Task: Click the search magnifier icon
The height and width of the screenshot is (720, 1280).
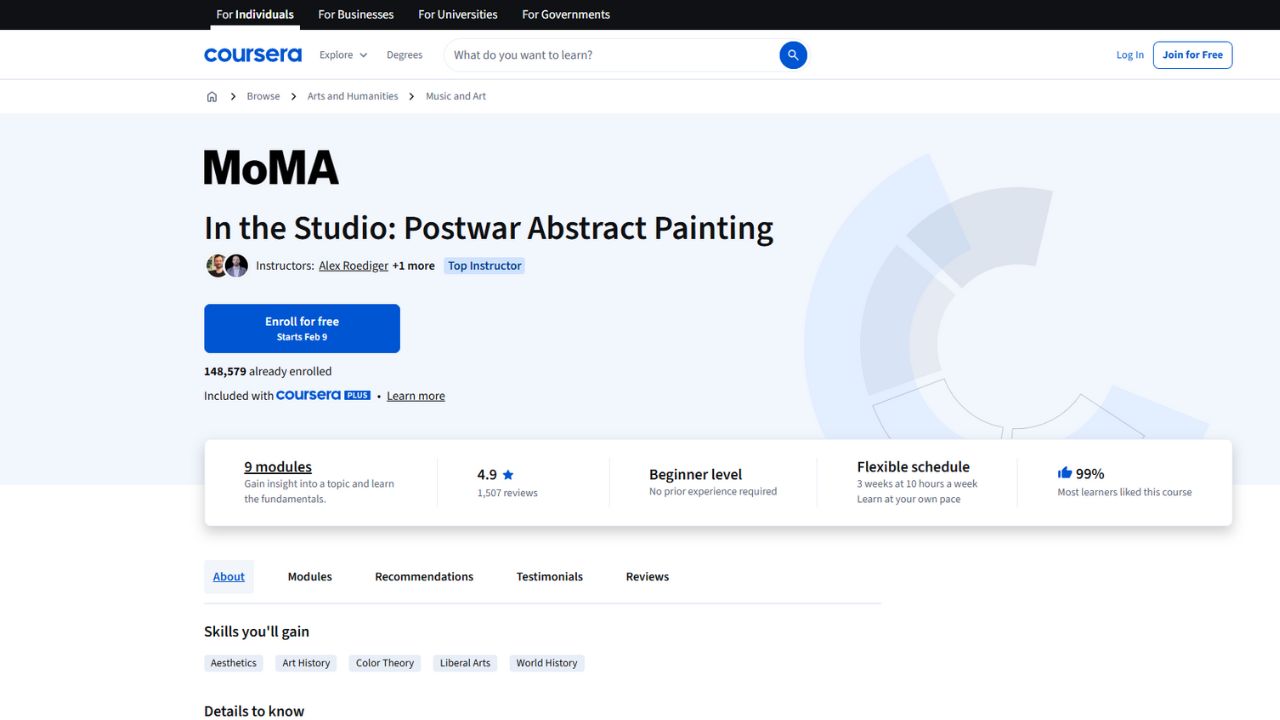Action: coord(793,55)
